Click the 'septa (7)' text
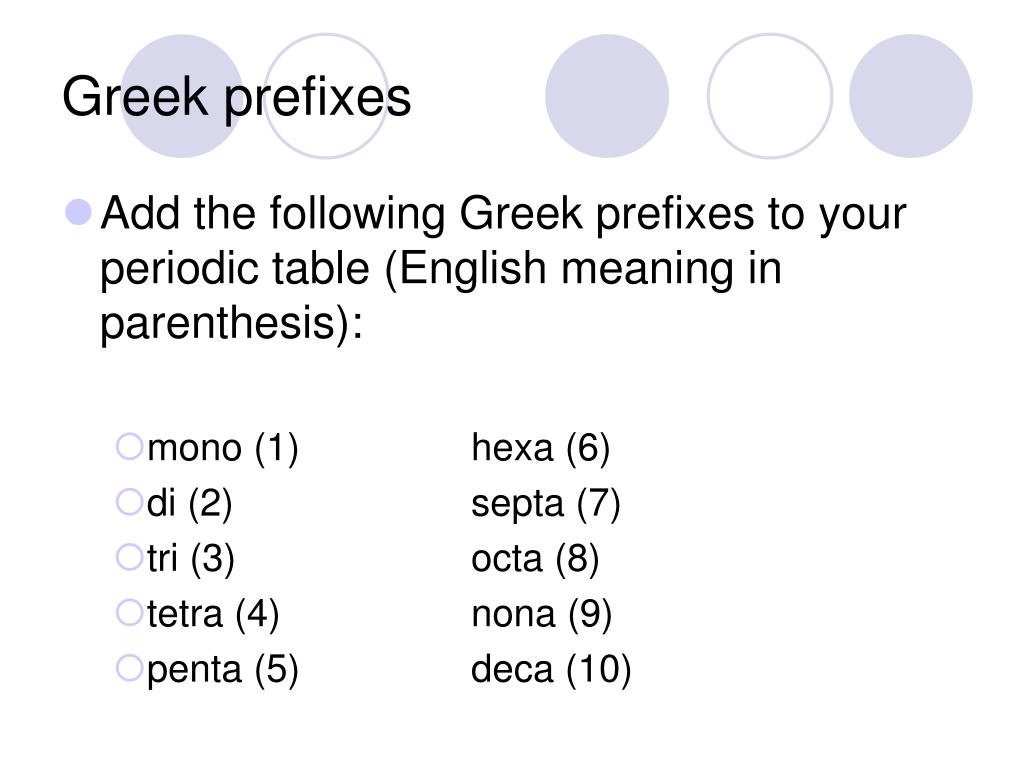1024x768 pixels. click(546, 504)
